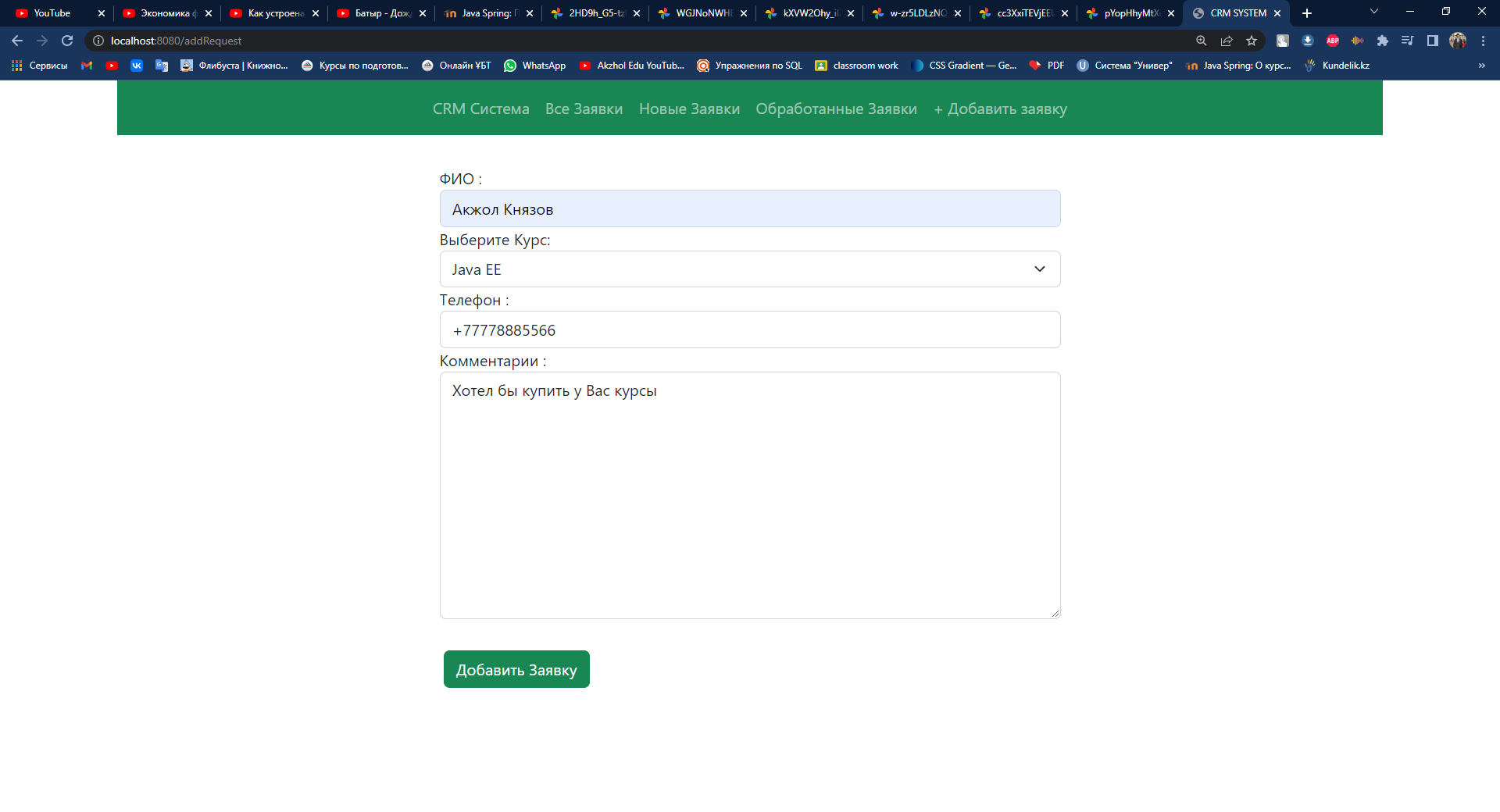Open the Обработанные Заявки menu item
Viewport: 1500px width, 812px height.
(x=836, y=109)
